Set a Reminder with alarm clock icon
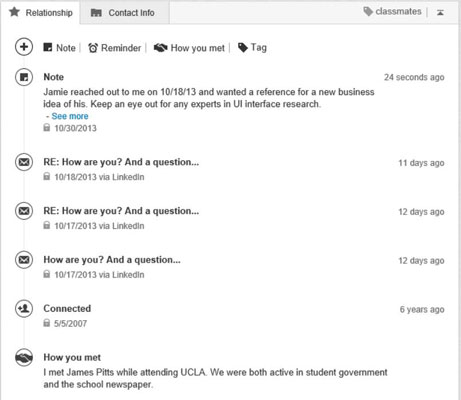 [x=115, y=48]
